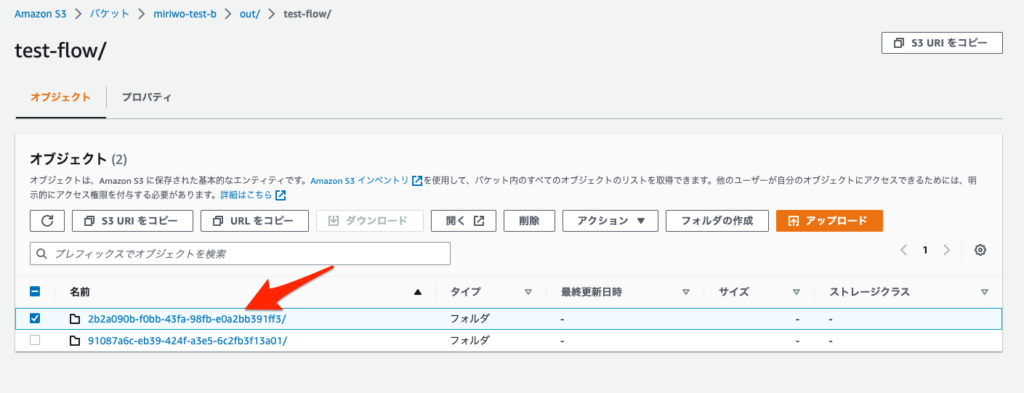The width and height of the screenshot is (1024, 393).
Task: Click the search magnifier icon
Action: (43, 253)
